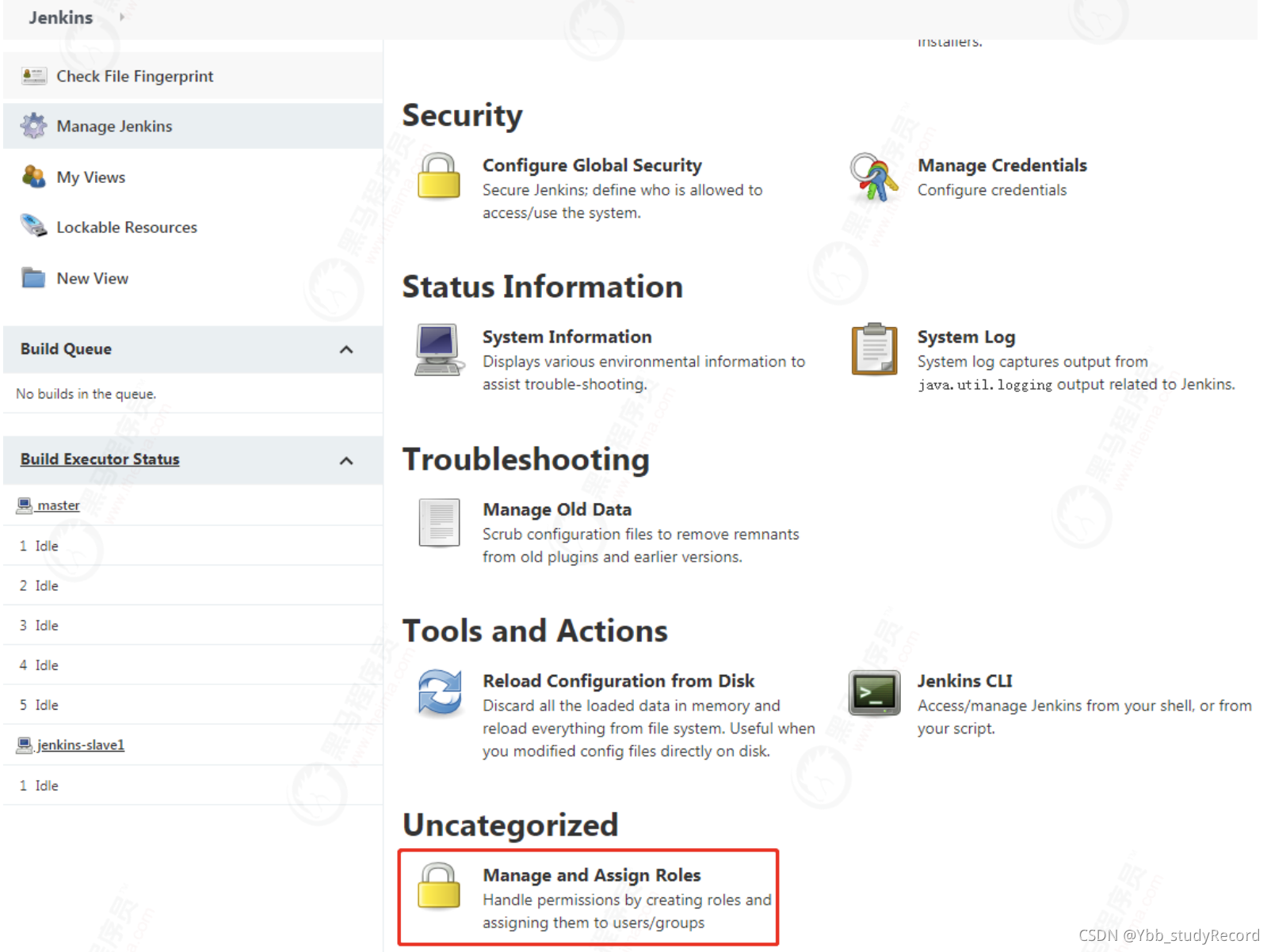Collapse the Build Executor Status panel
The width and height of the screenshot is (1271, 952).
point(346,460)
